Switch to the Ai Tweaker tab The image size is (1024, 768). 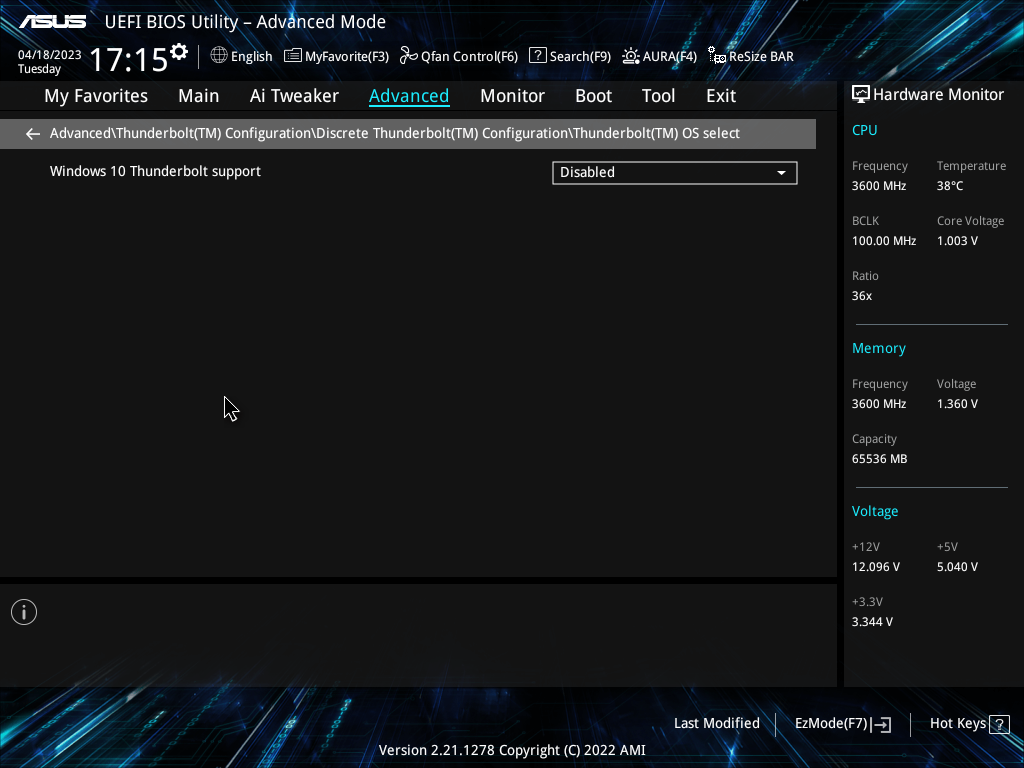click(x=294, y=96)
